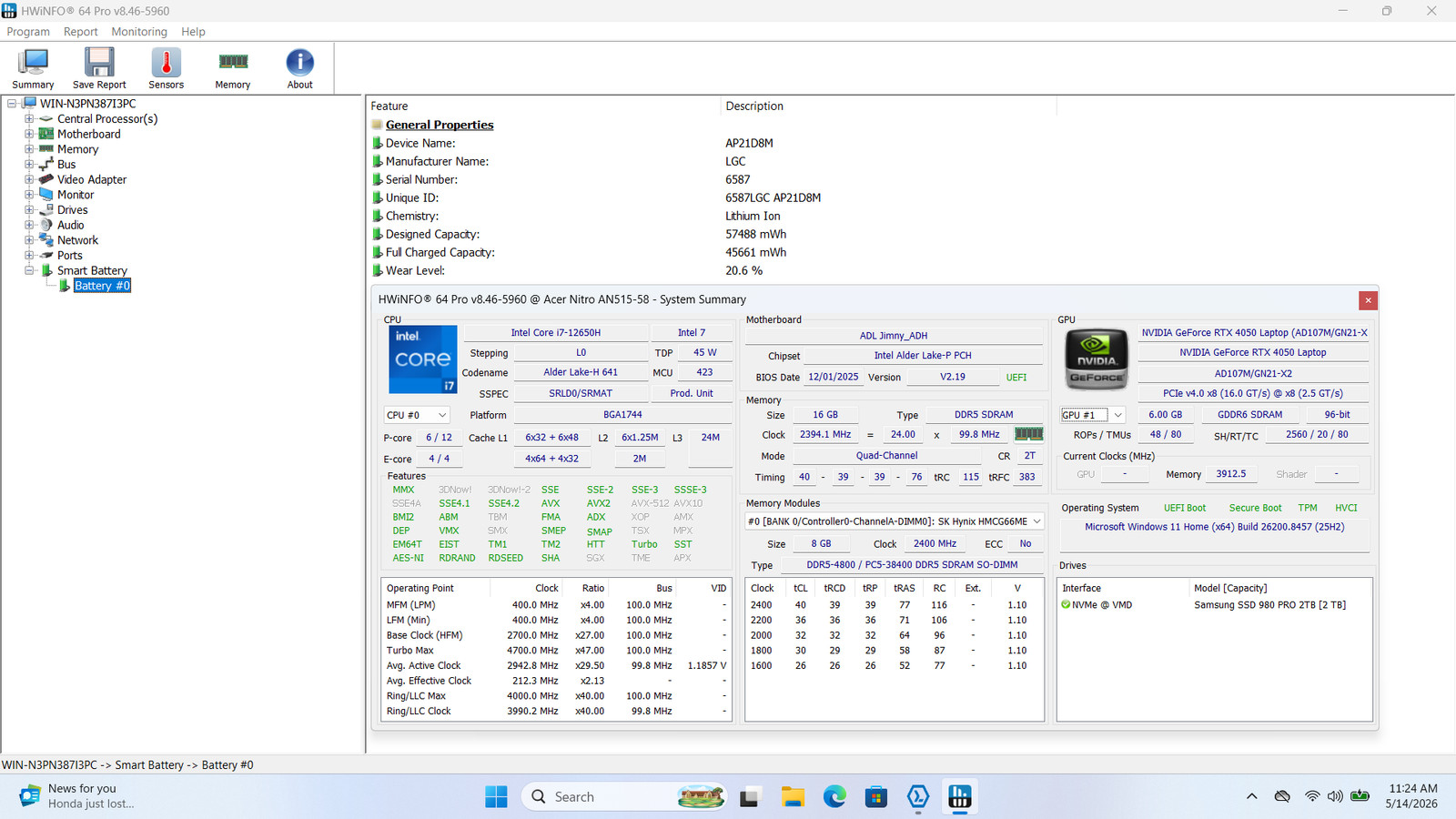Click the Secure Boot label

coord(1255,508)
